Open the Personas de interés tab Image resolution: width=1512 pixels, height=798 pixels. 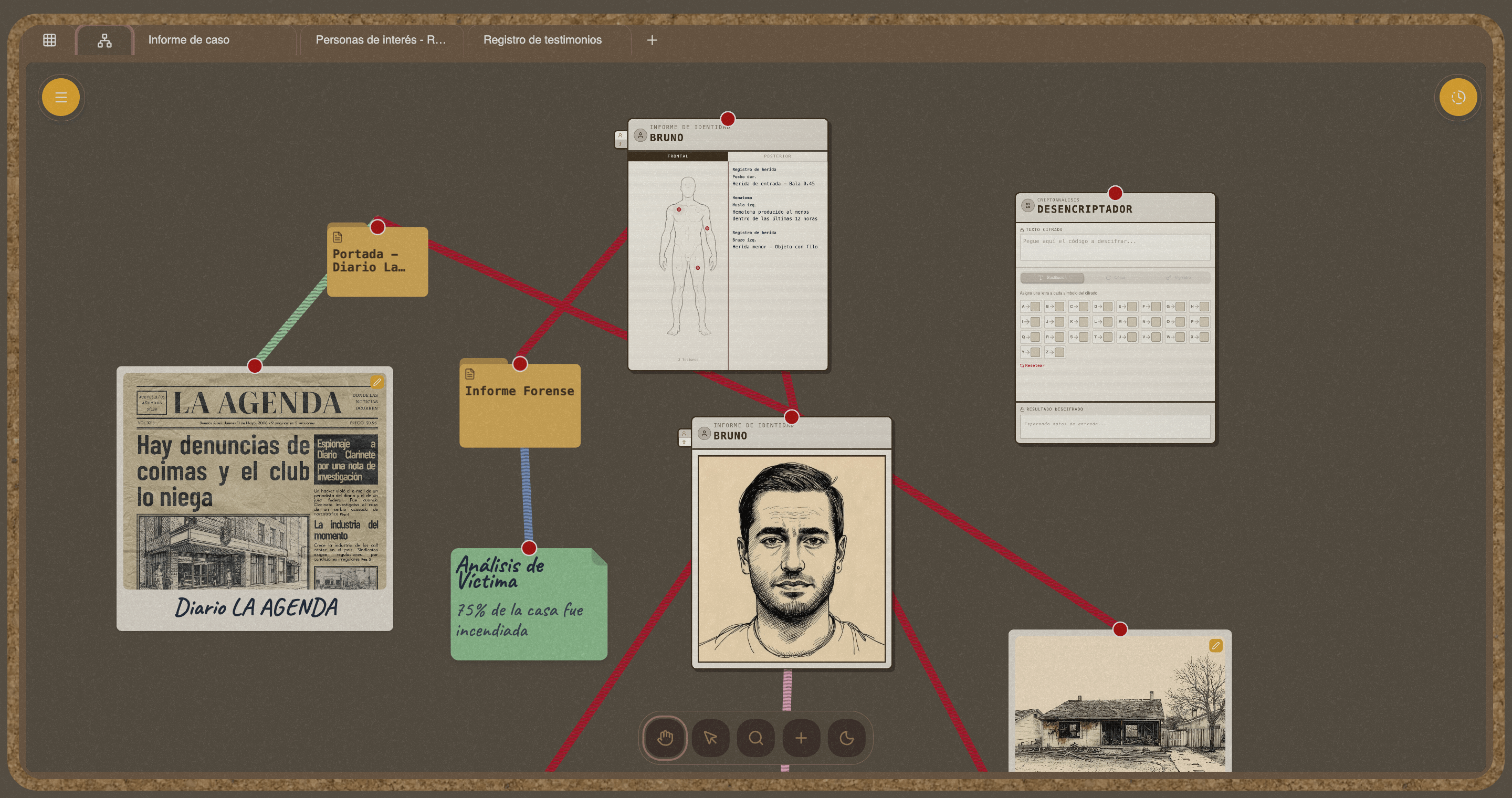click(x=380, y=40)
